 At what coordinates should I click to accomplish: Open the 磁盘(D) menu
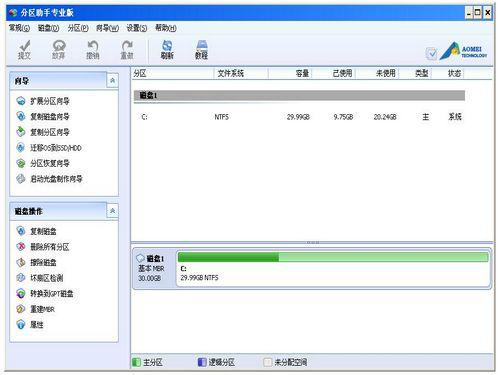[48, 28]
